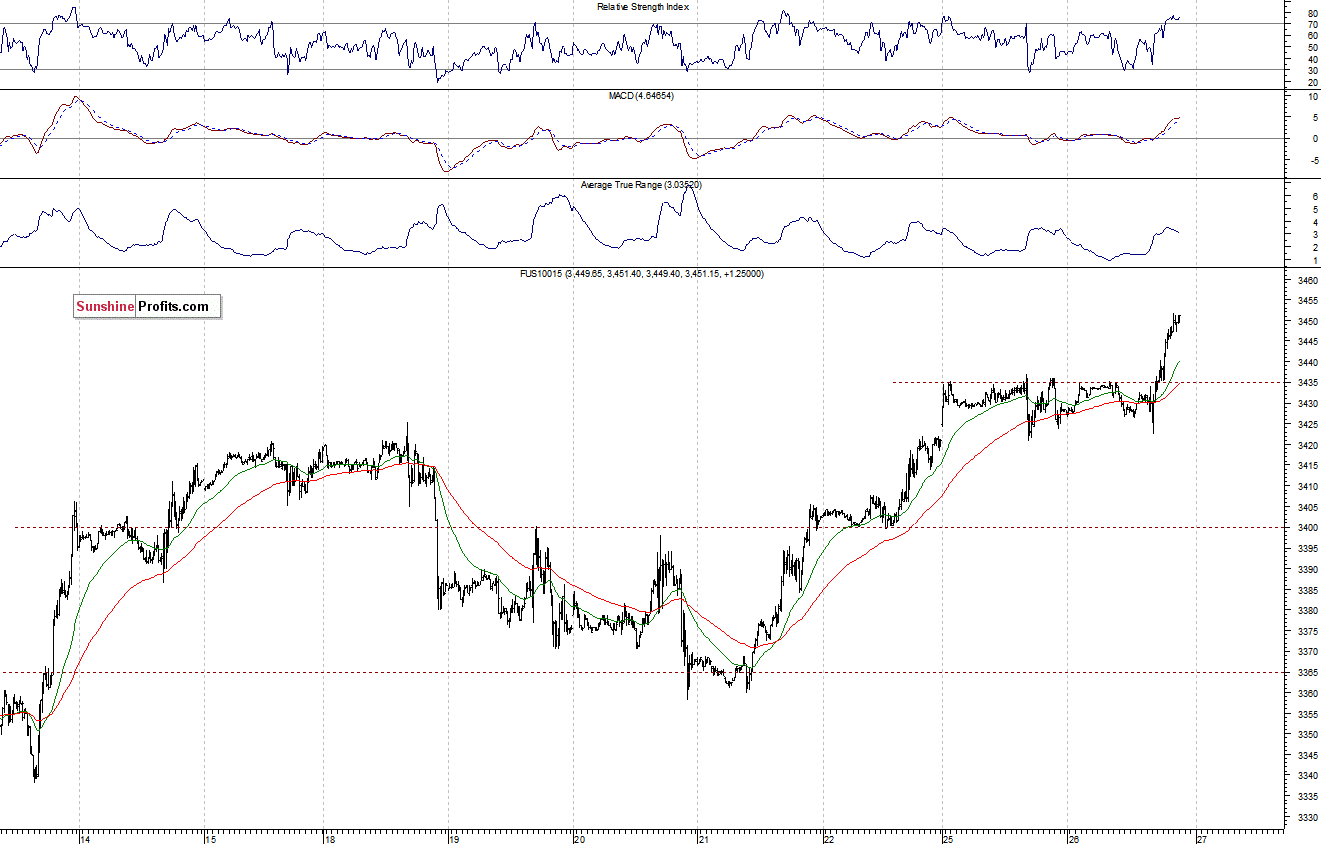This screenshot has height=844, width=1321.
Task: Click the 6 value on the Average True Range axis
Action: (x=1314, y=198)
